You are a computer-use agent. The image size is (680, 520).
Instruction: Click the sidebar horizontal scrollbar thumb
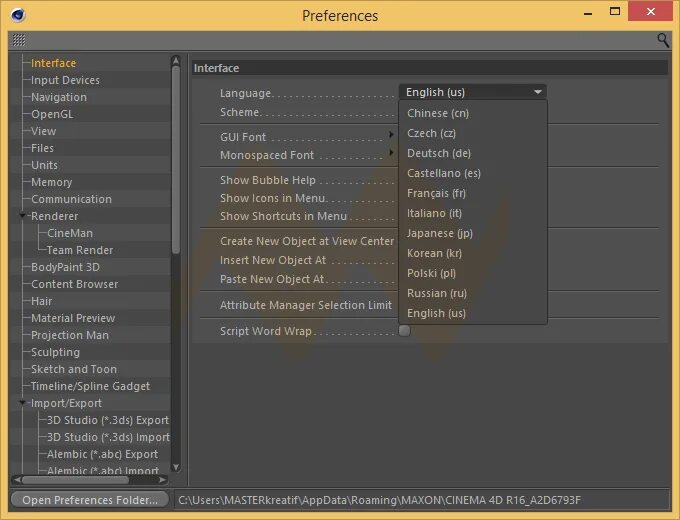point(75,480)
